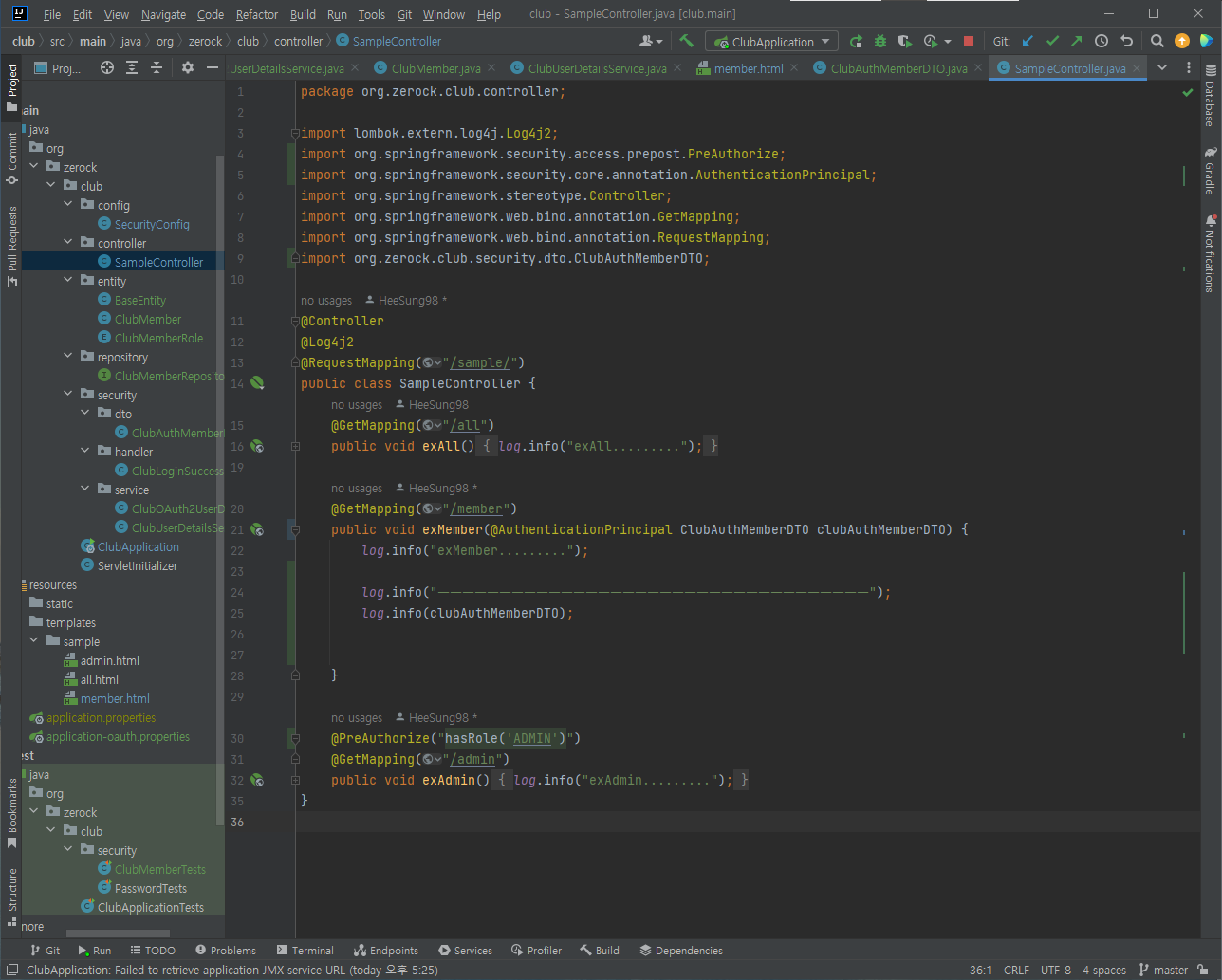Click Git commit checkmark icon

coord(1052,41)
